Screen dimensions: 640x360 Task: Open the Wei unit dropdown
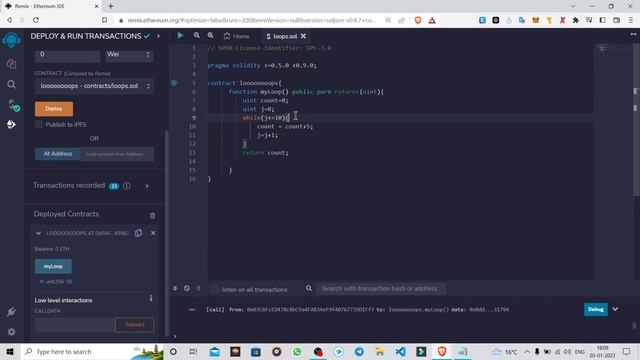click(x=129, y=55)
